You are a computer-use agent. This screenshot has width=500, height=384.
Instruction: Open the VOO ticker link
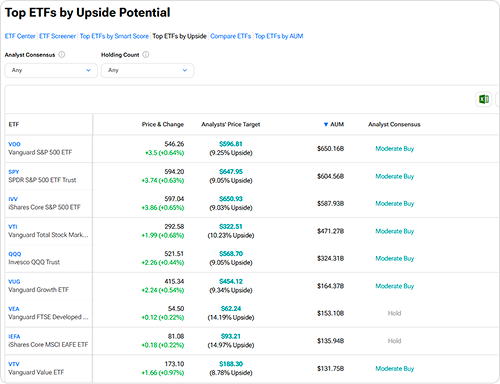pyautogui.click(x=14, y=144)
